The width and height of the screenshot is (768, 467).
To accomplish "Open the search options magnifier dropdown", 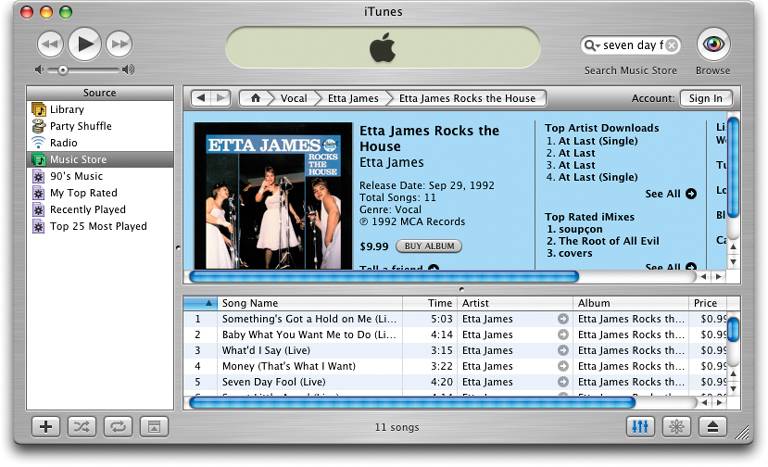I will pyautogui.click(x=593, y=45).
